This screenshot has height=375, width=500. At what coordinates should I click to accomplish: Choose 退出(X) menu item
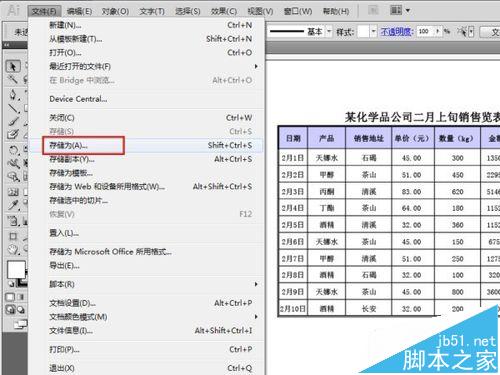pyautogui.click(x=147, y=368)
